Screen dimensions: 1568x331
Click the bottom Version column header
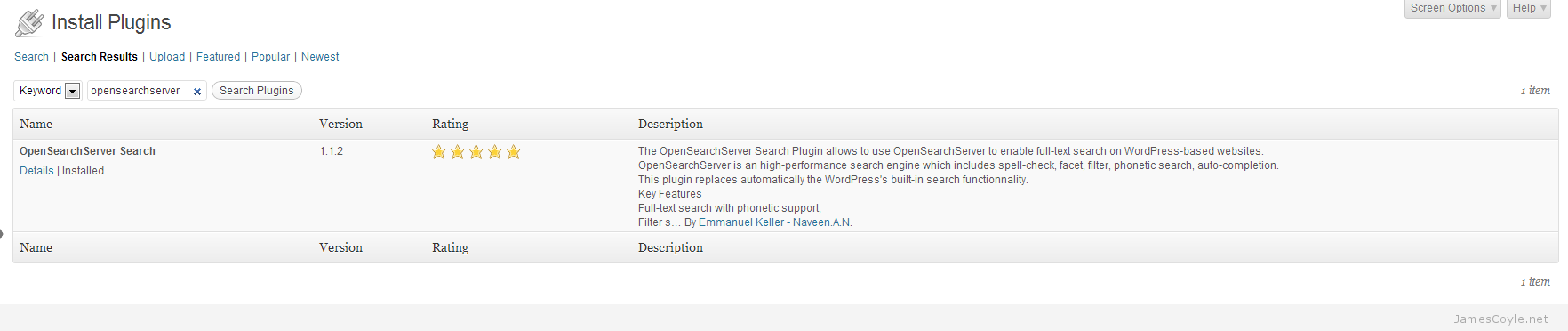tap(341, 247)
